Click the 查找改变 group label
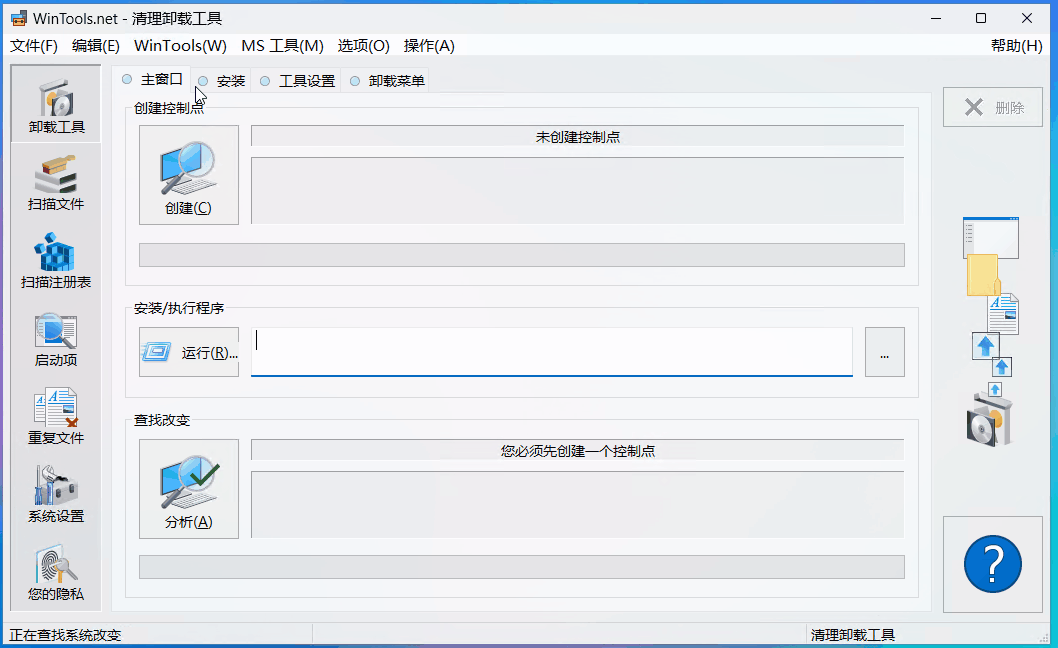 pos(162,421)
